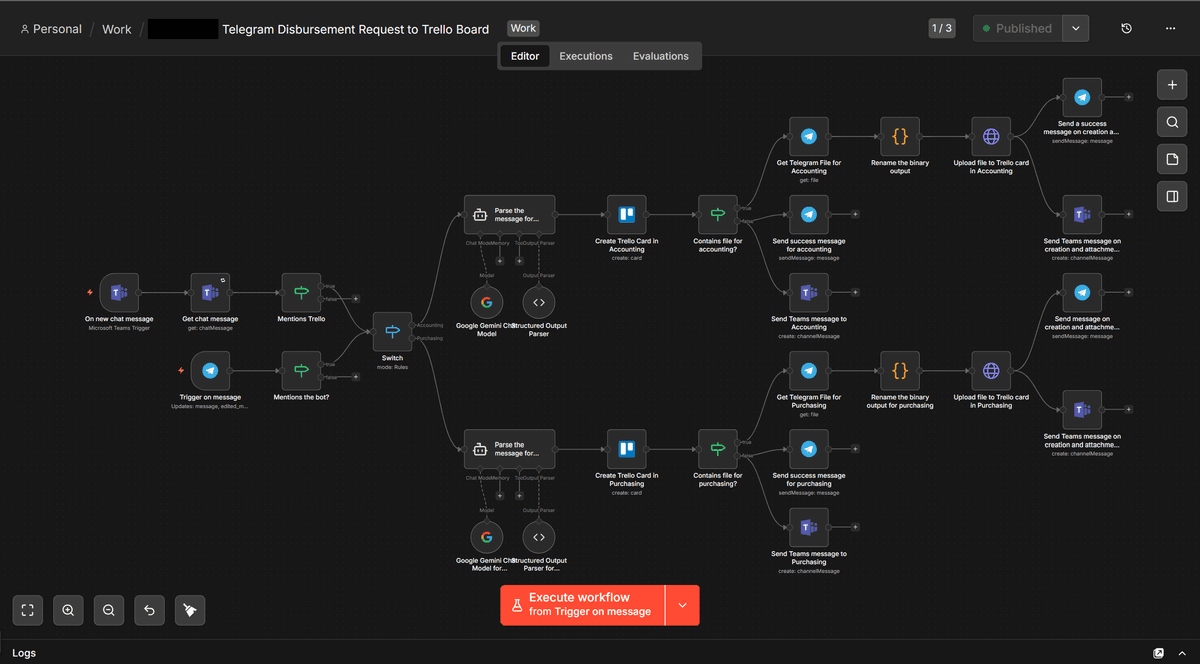This screenshot has height=664, width=1200.
Task: Undo the last workflow change
Action: click(149, 610)
